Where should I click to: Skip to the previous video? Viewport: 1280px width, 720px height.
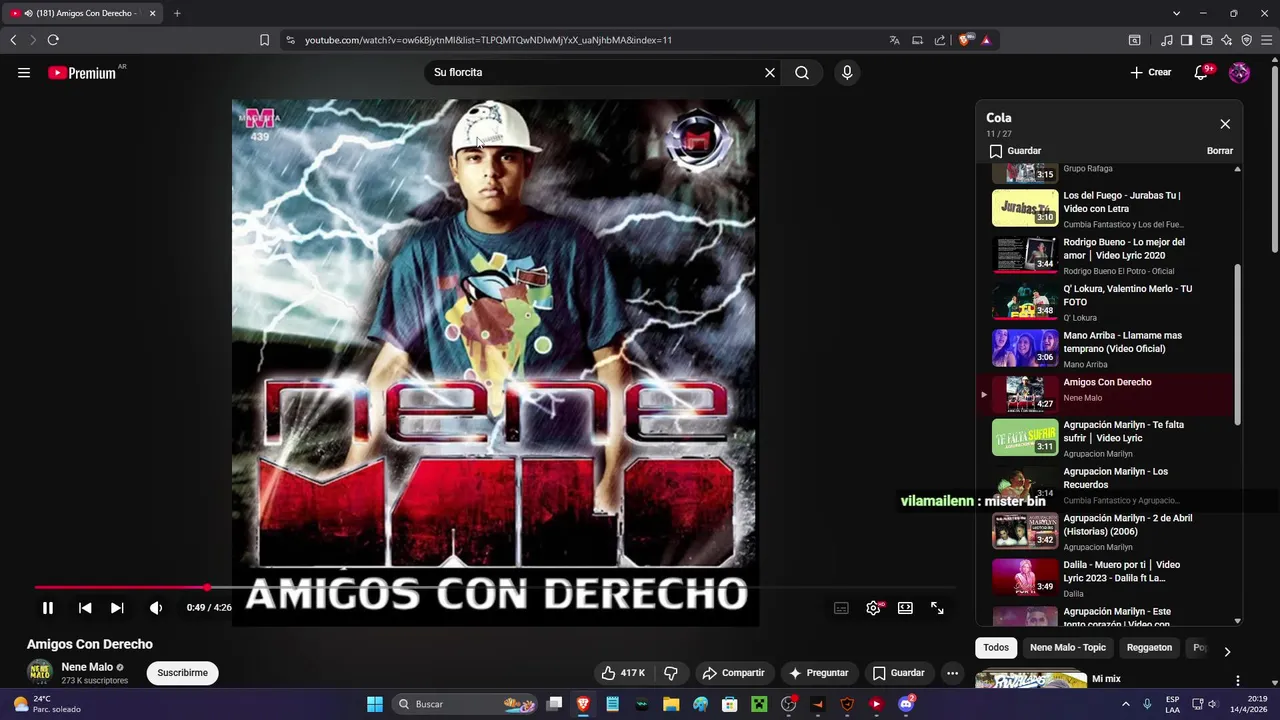pos(85,608)
